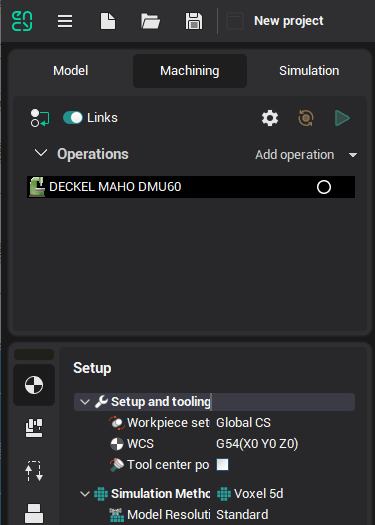Click Tool center point icon
375x525 pixels.
(117, 465)
